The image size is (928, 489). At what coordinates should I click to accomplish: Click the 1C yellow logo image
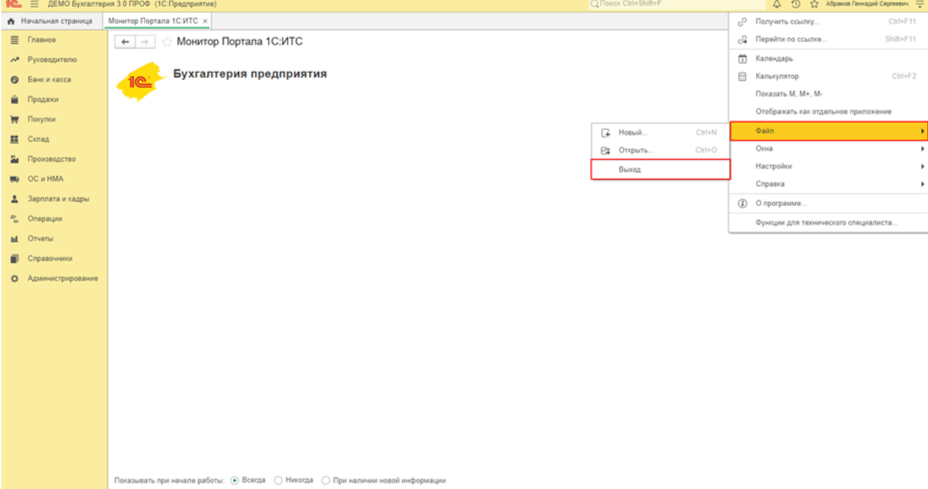[x=141, y=82]
